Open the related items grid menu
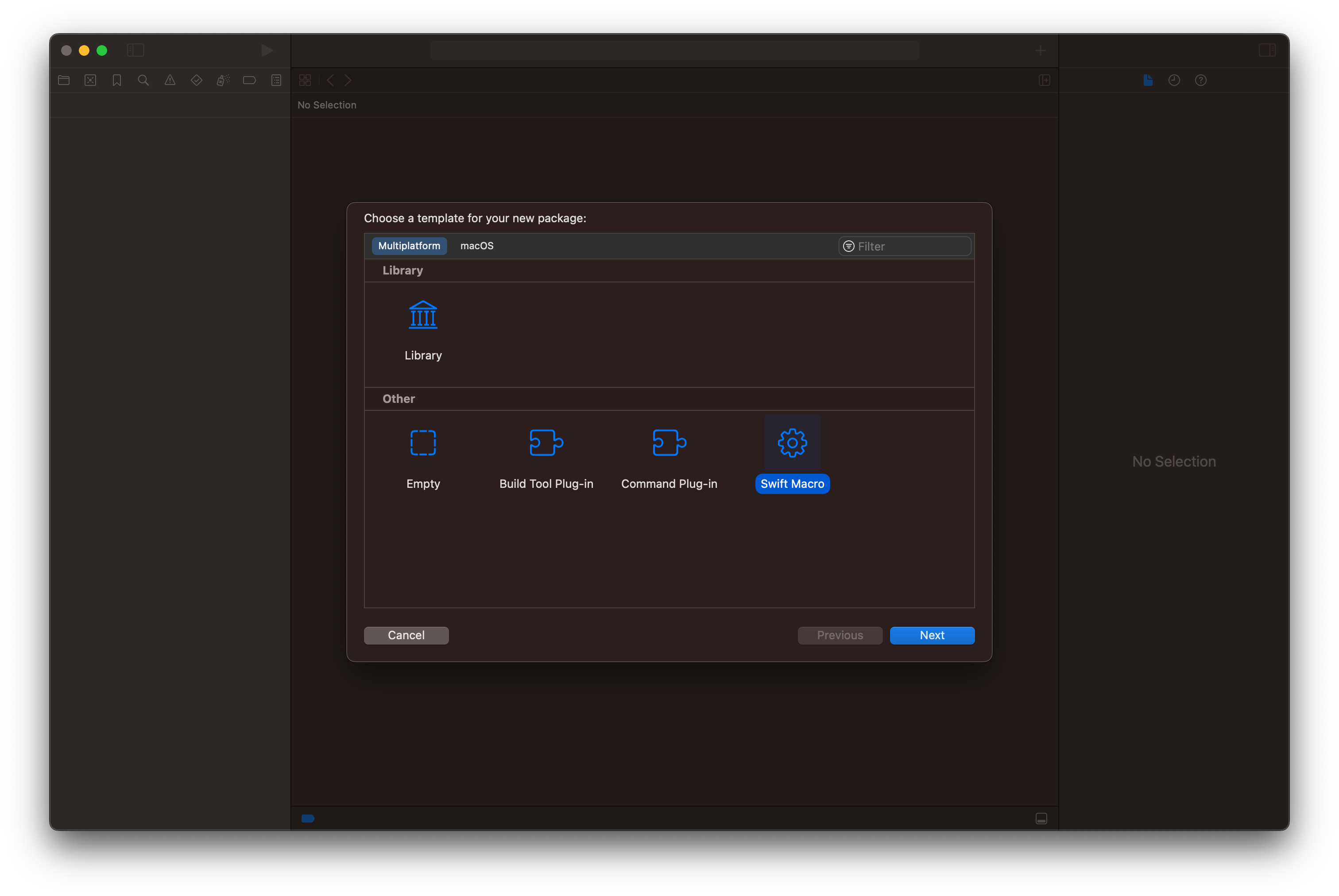The height and width of the screenshot is (896, 1339). (x=305, y=80)
